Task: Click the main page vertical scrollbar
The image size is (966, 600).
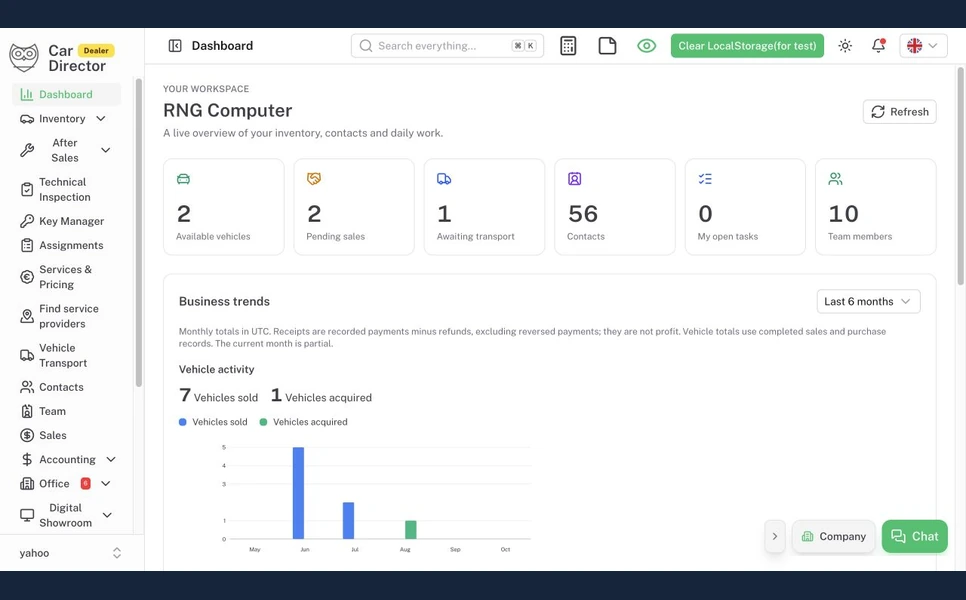Action: tap(960, 176)
